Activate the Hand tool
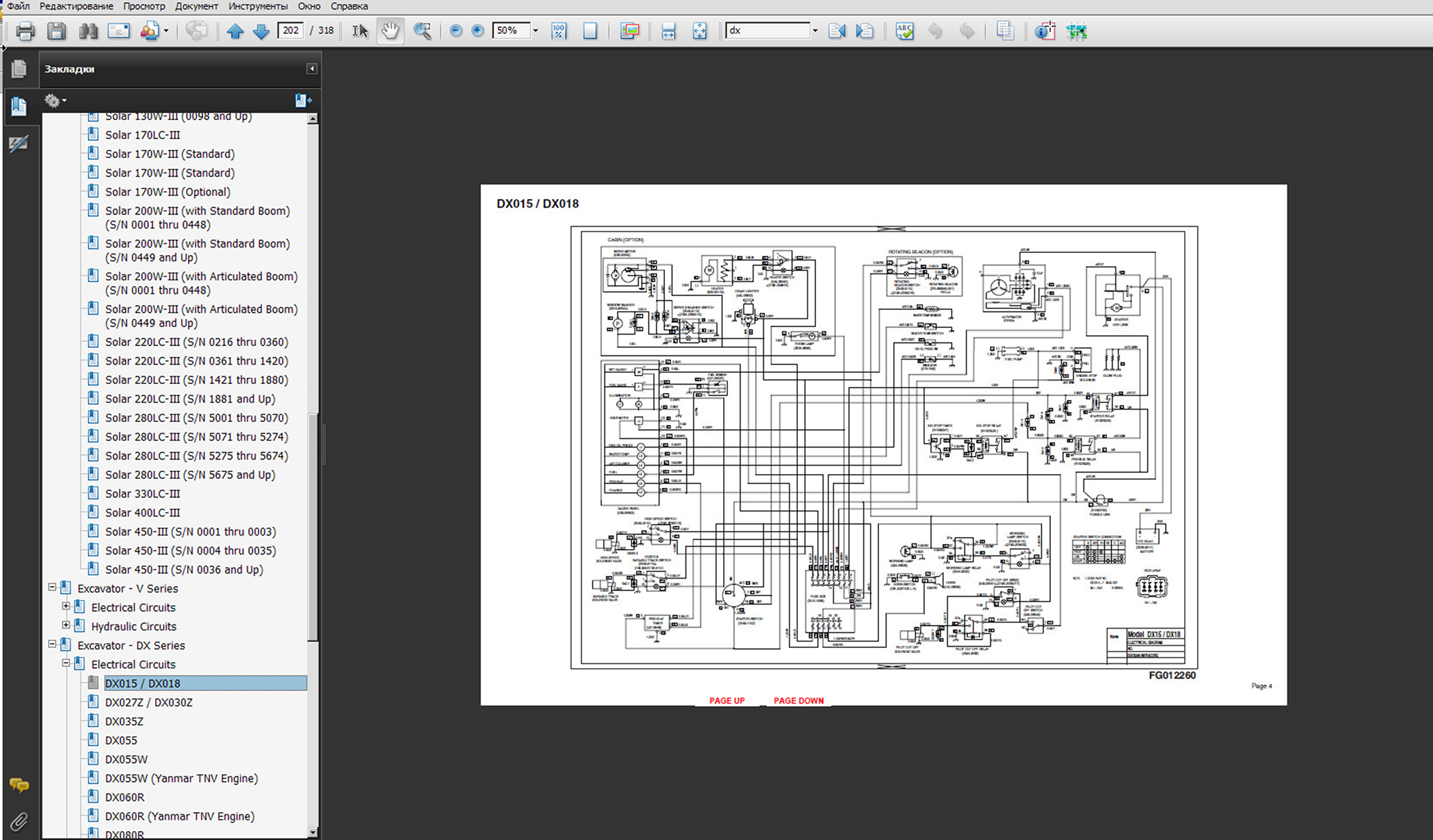1433x840 pixels. coord(390,31)
